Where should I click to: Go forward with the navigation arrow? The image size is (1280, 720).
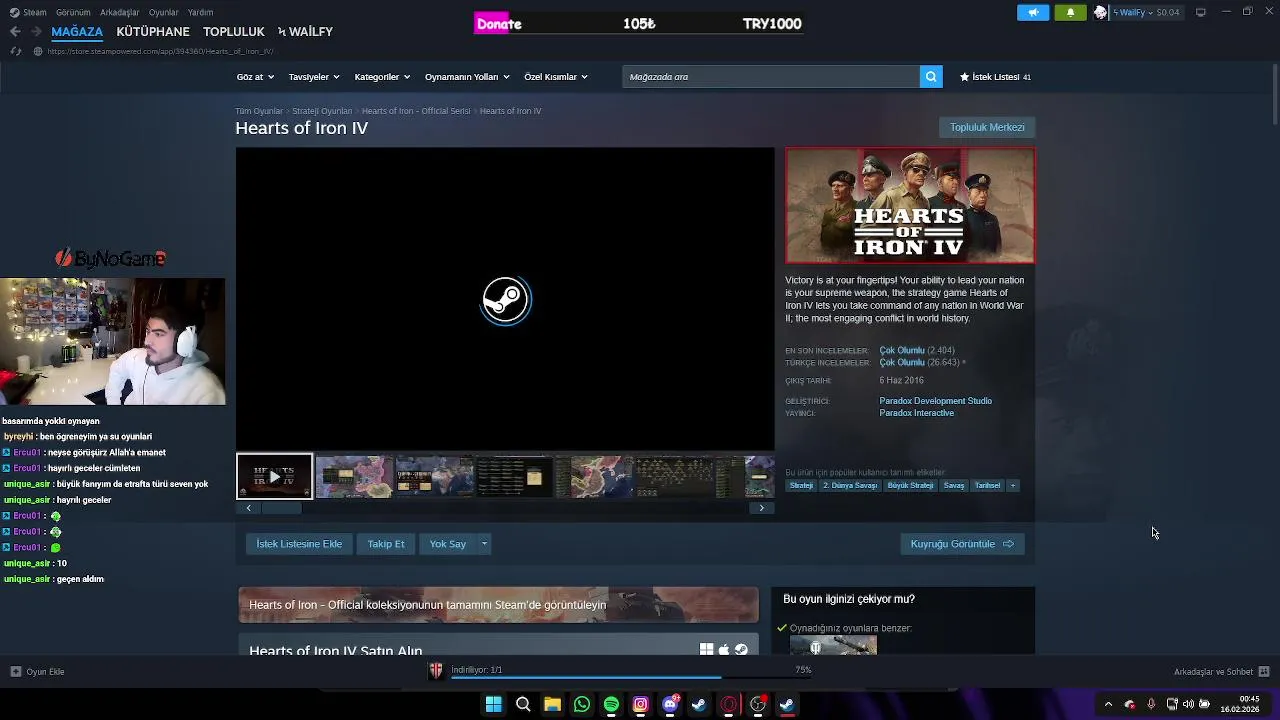click(x=36, y=31)
